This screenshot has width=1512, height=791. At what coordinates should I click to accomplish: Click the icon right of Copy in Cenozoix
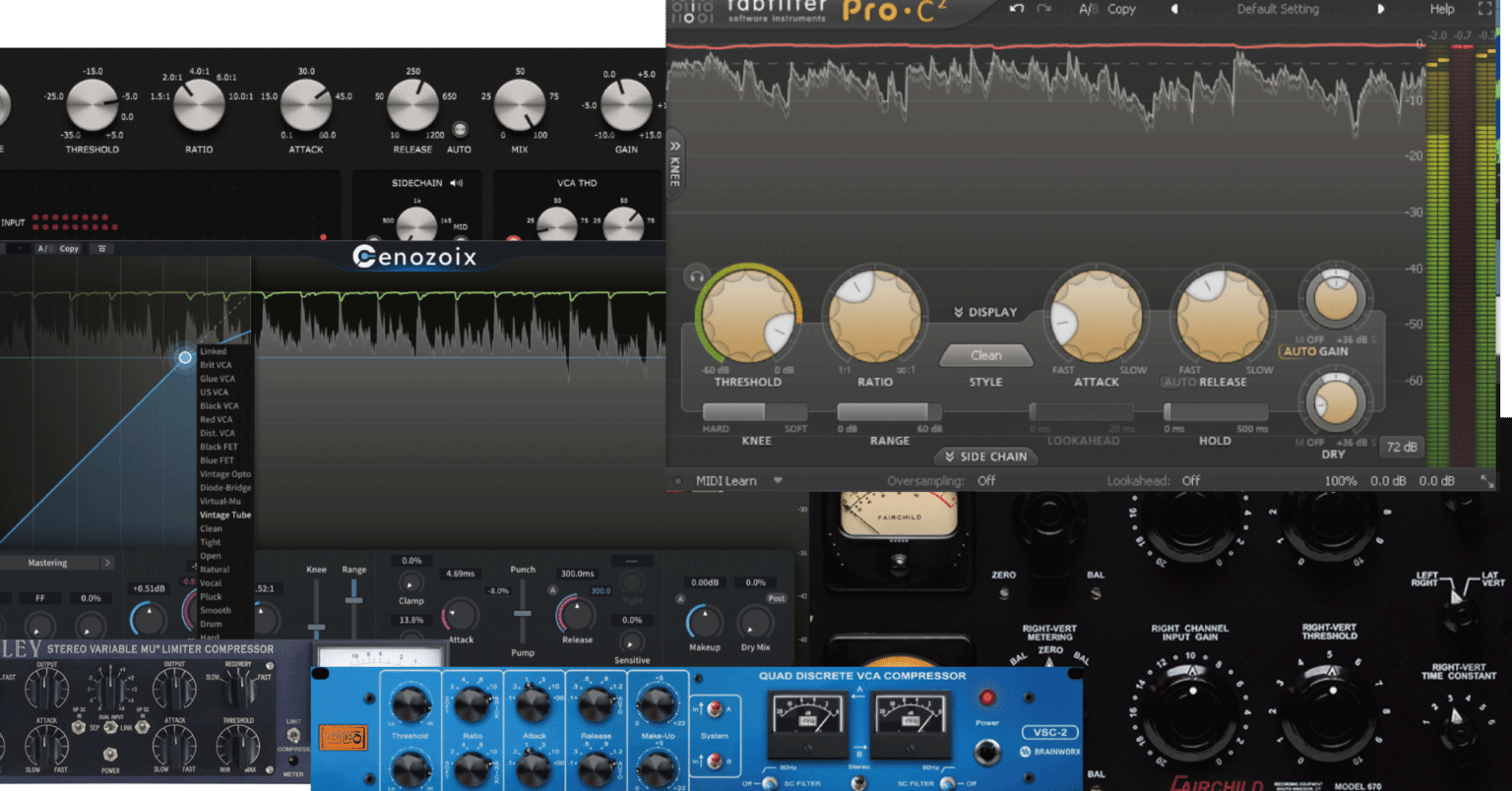click(101, 249)
